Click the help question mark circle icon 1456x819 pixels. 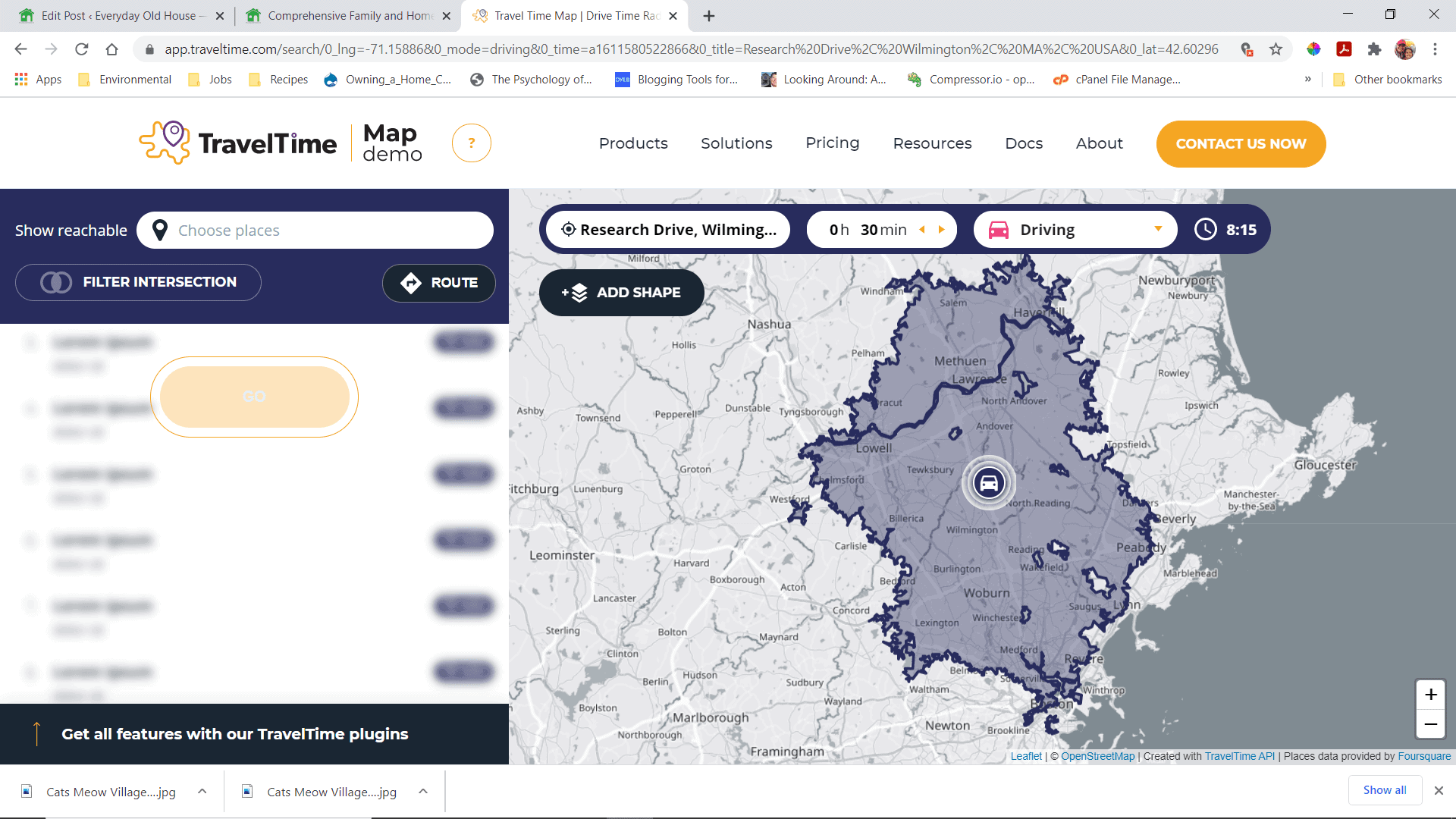[x=471, y=143]
